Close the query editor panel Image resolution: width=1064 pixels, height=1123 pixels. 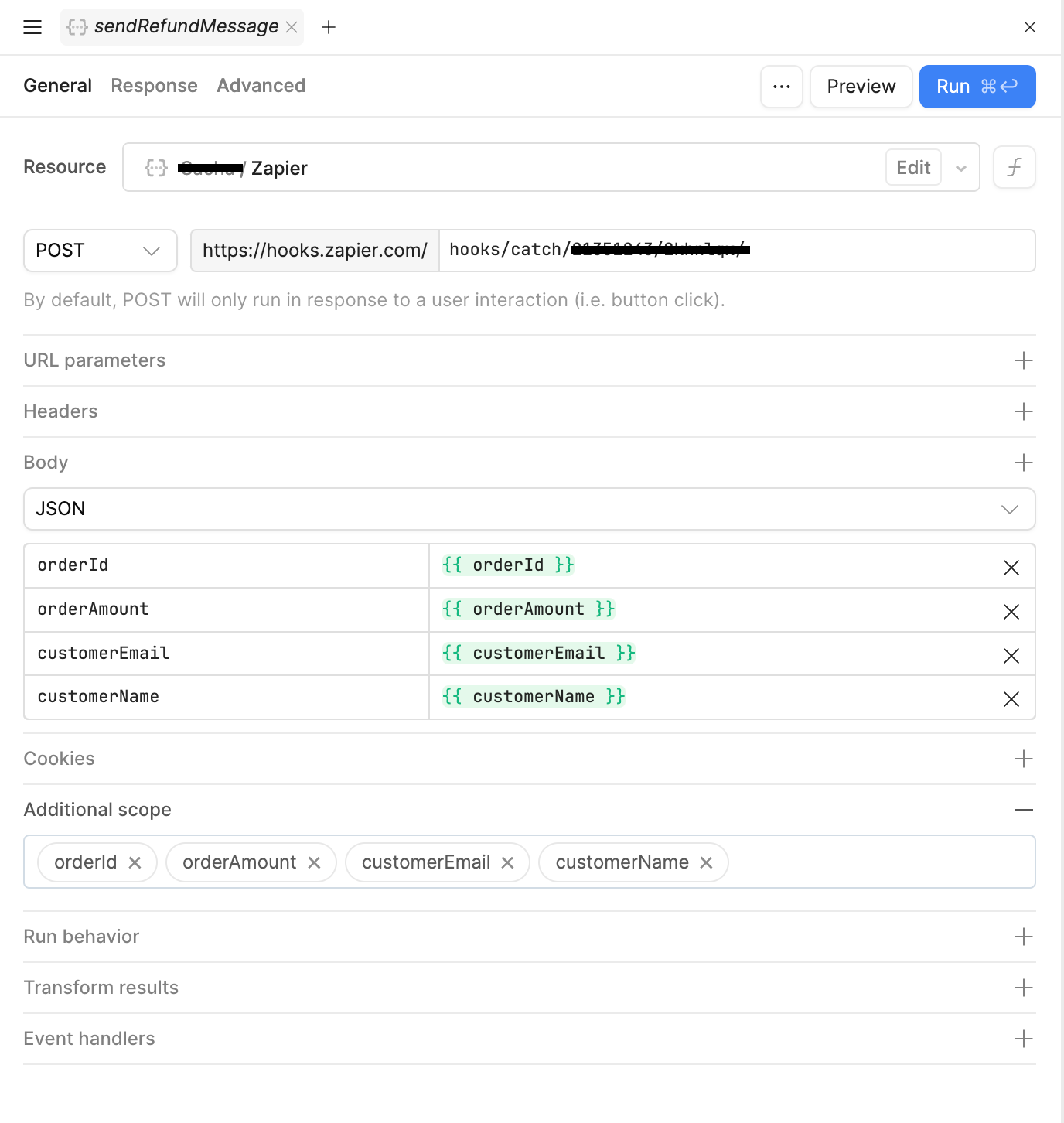[1030, 27]
